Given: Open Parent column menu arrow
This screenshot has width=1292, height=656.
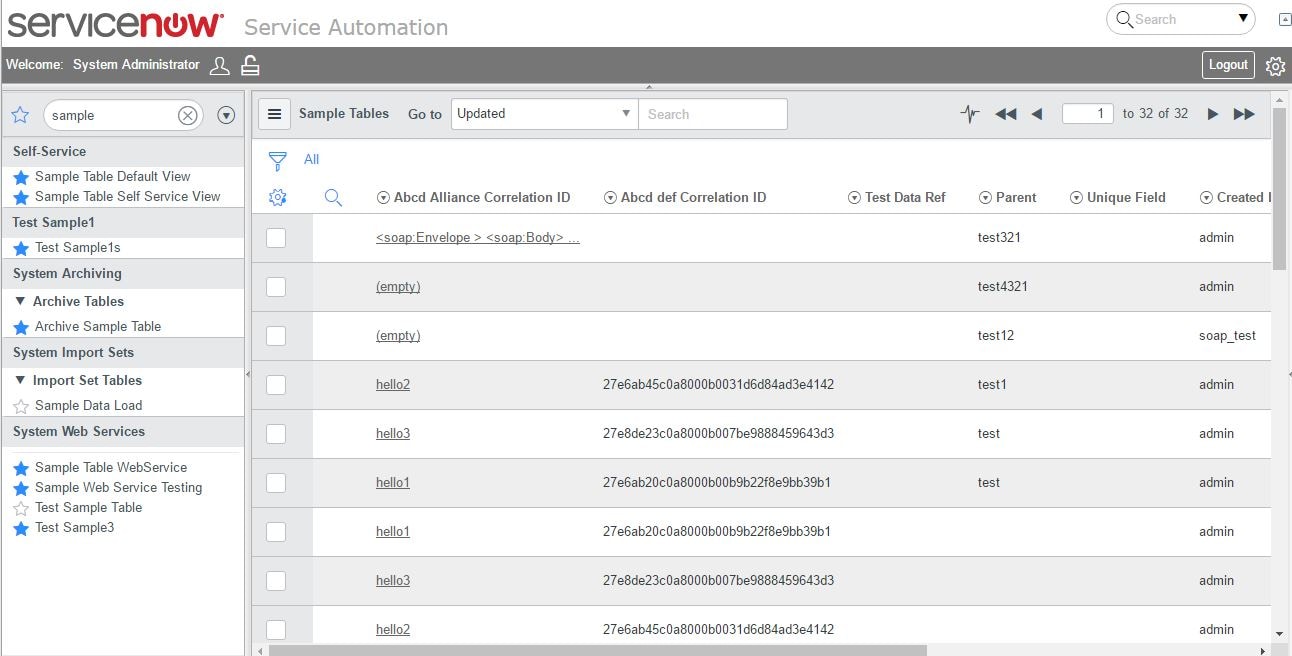Looking at the screenshot, I should click(985, 198).
